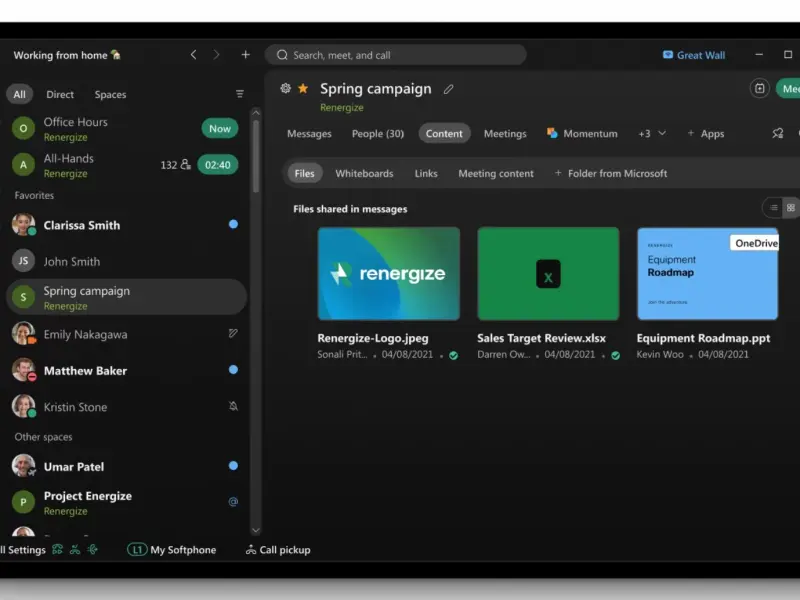Select the Links sub-tab
800x600 pixels.
coord(426,173)
